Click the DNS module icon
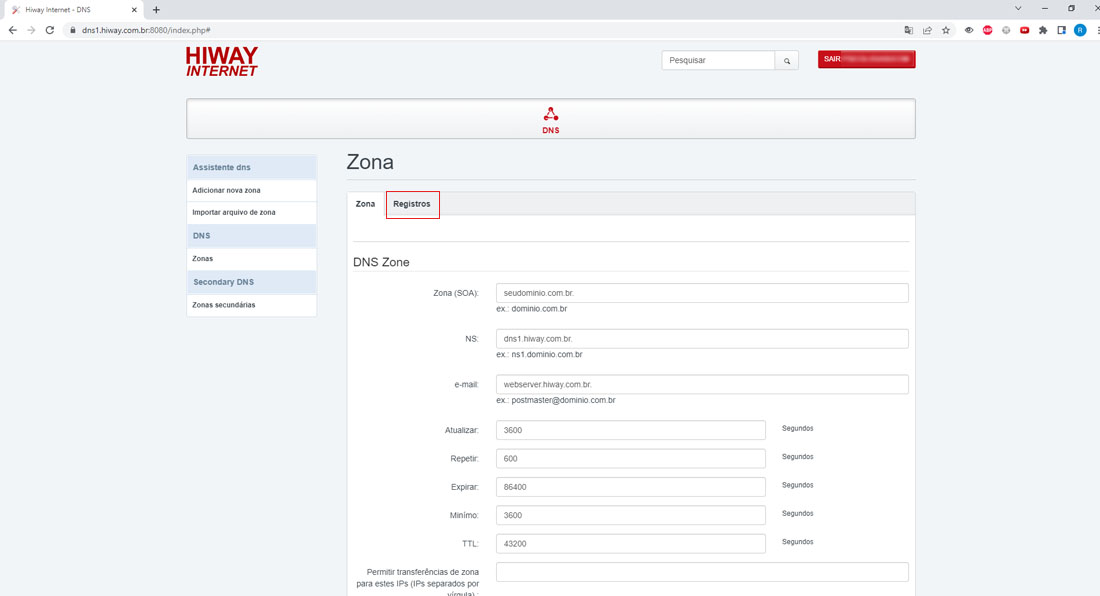This screenshot has width=1100, height=596. point(550,115)
